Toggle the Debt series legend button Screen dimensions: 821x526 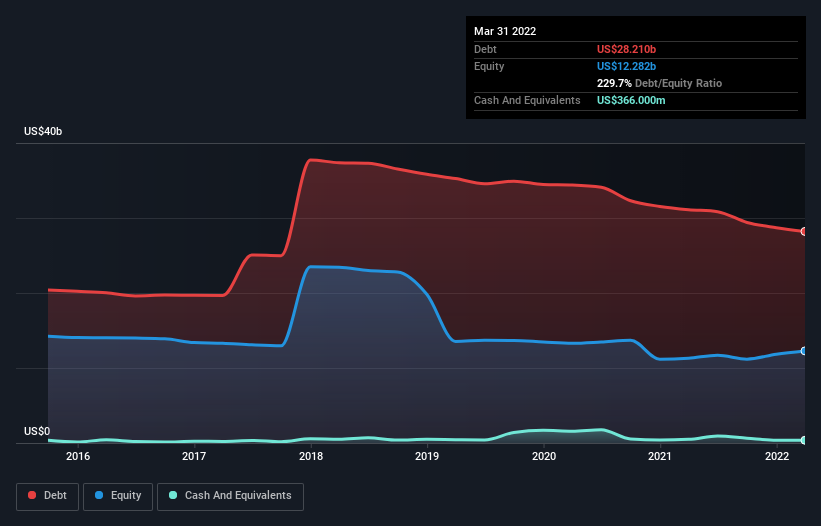coord(48,496)
